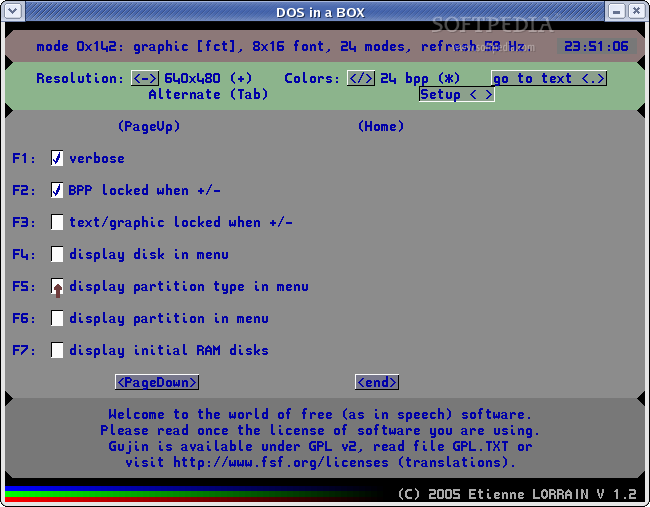Click the Resolution: label
650x507 pixels.
pyautogui.click(x=80, y=78)
